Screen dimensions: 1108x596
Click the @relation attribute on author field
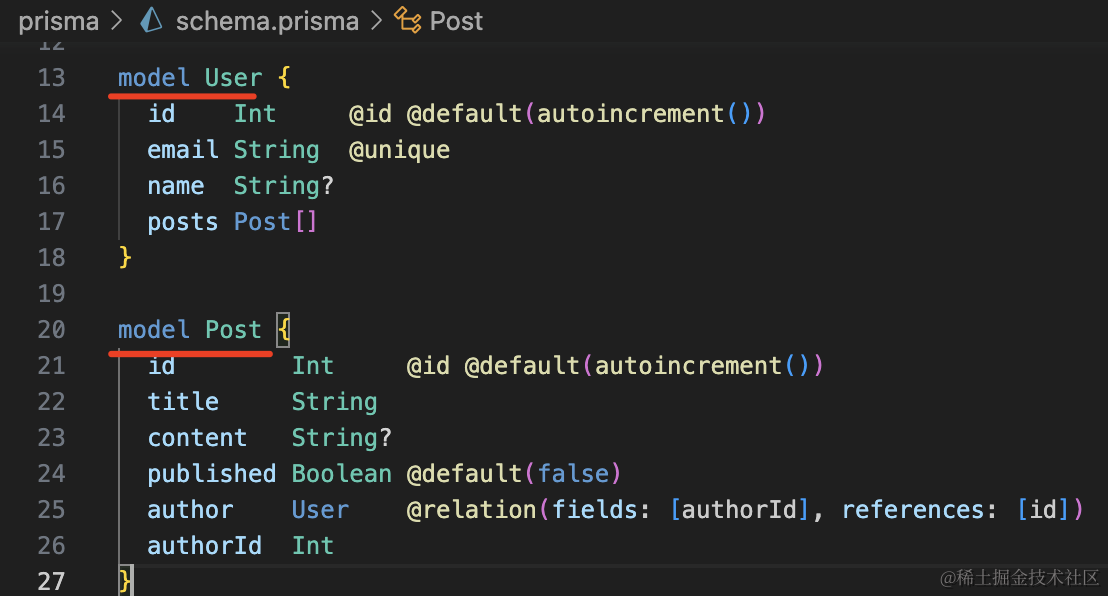click(471, 510)
